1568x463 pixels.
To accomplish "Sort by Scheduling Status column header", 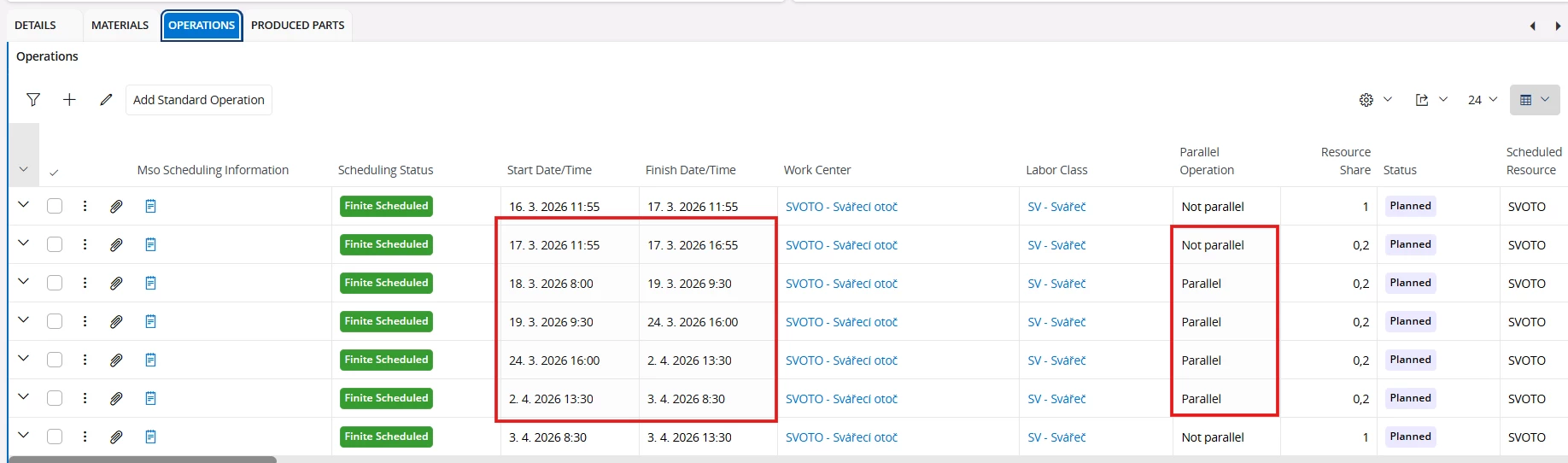I will tap(385, 170).
